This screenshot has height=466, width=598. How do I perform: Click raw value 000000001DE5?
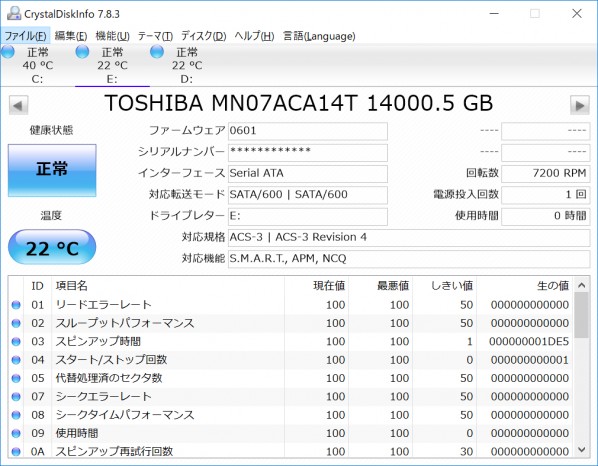(x=529, y=341)
